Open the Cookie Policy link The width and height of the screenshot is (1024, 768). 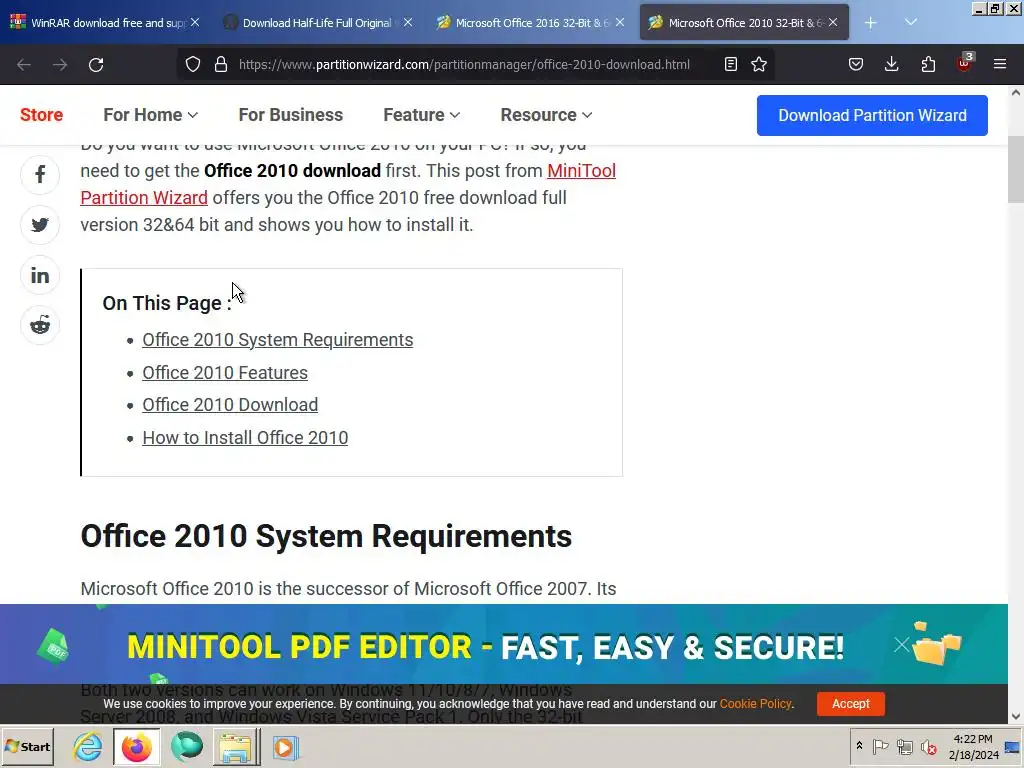[755, 704]
